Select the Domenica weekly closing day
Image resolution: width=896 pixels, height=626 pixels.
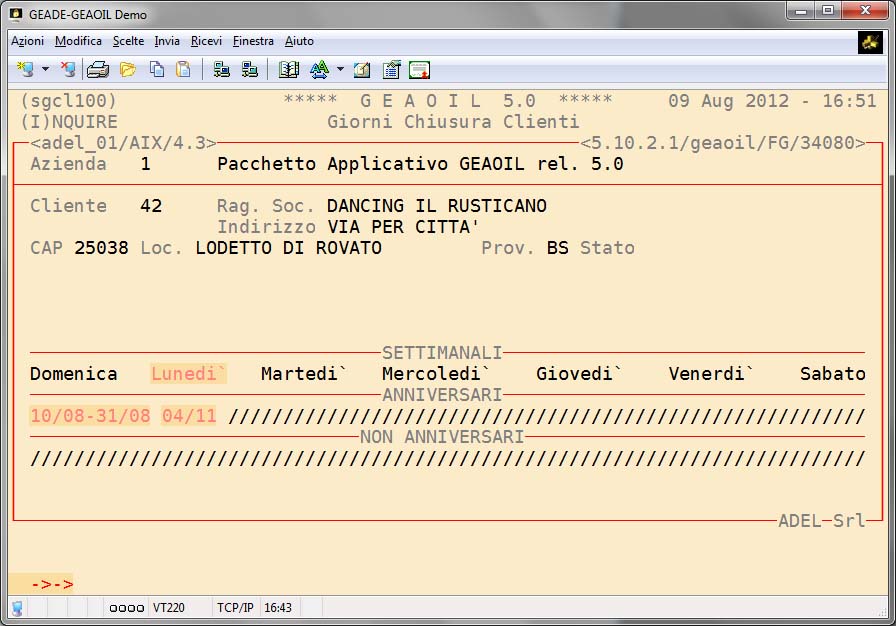tap(73, 374)
